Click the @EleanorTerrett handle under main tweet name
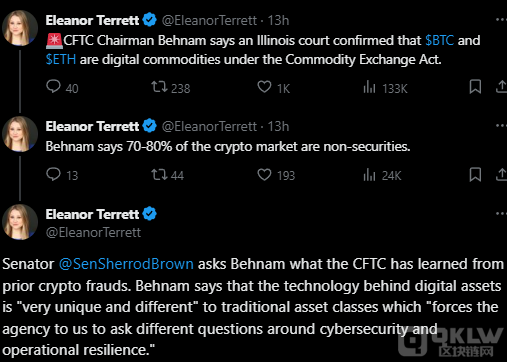Viewport: 507px width, 362px height. pos(93,232)
